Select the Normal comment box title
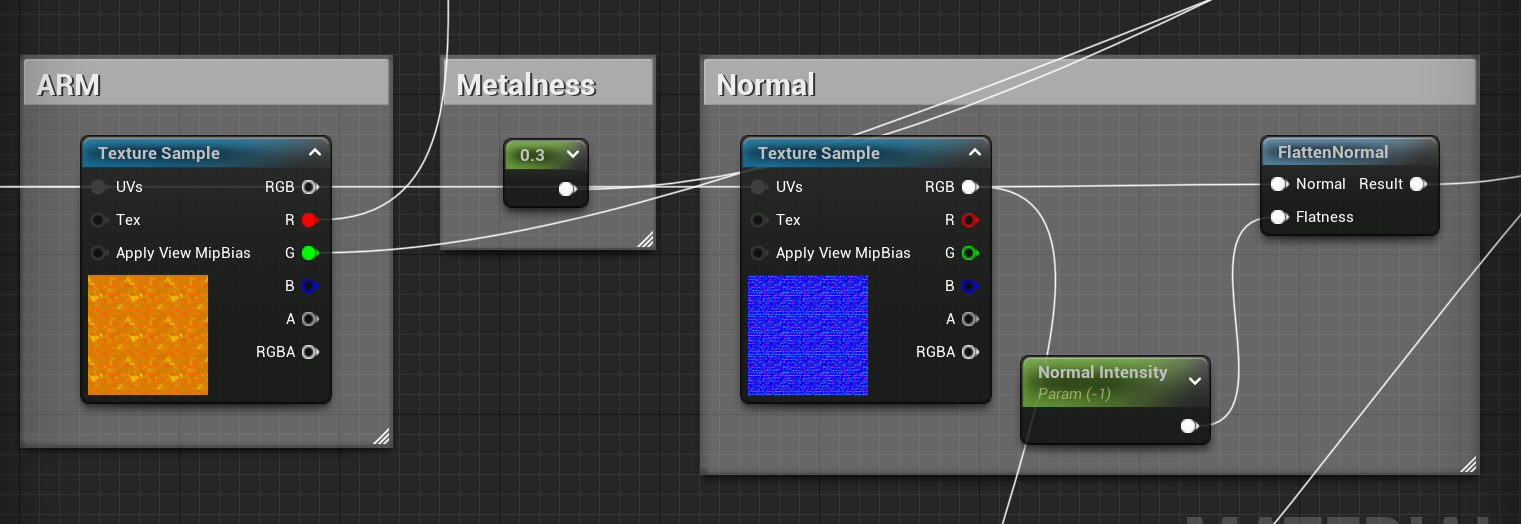1521x524 pixels. (x=766, y=86)
